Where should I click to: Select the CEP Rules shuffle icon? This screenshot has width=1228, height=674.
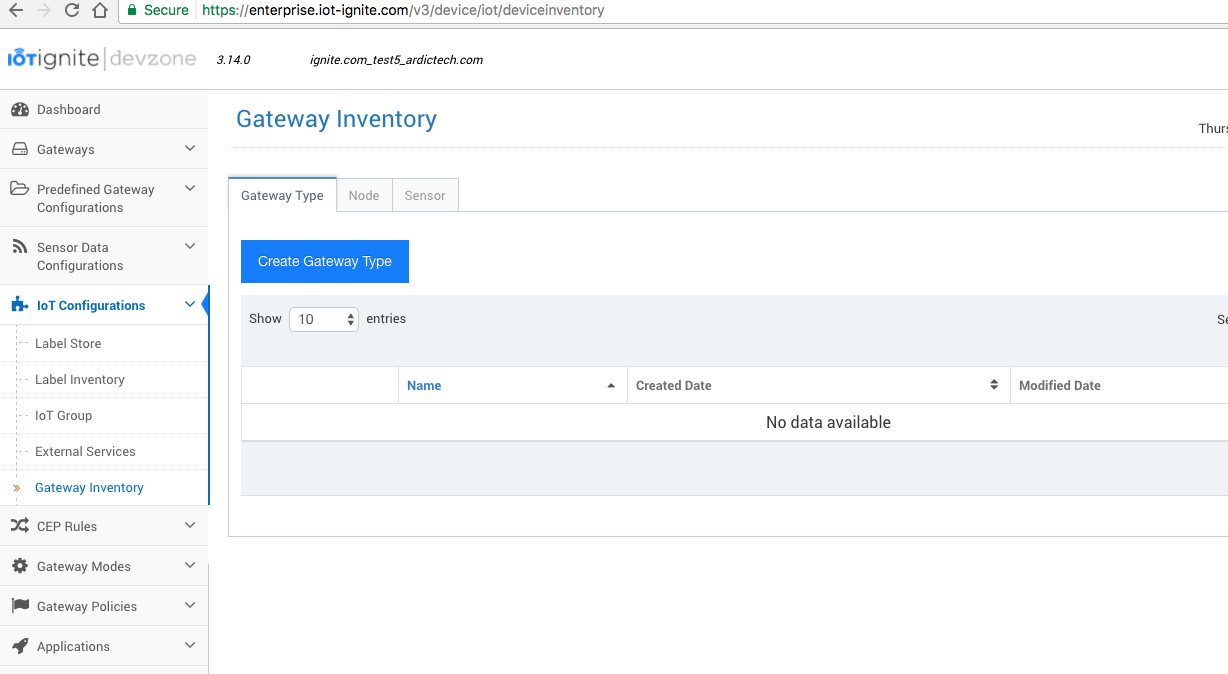(x=19, y=525)
